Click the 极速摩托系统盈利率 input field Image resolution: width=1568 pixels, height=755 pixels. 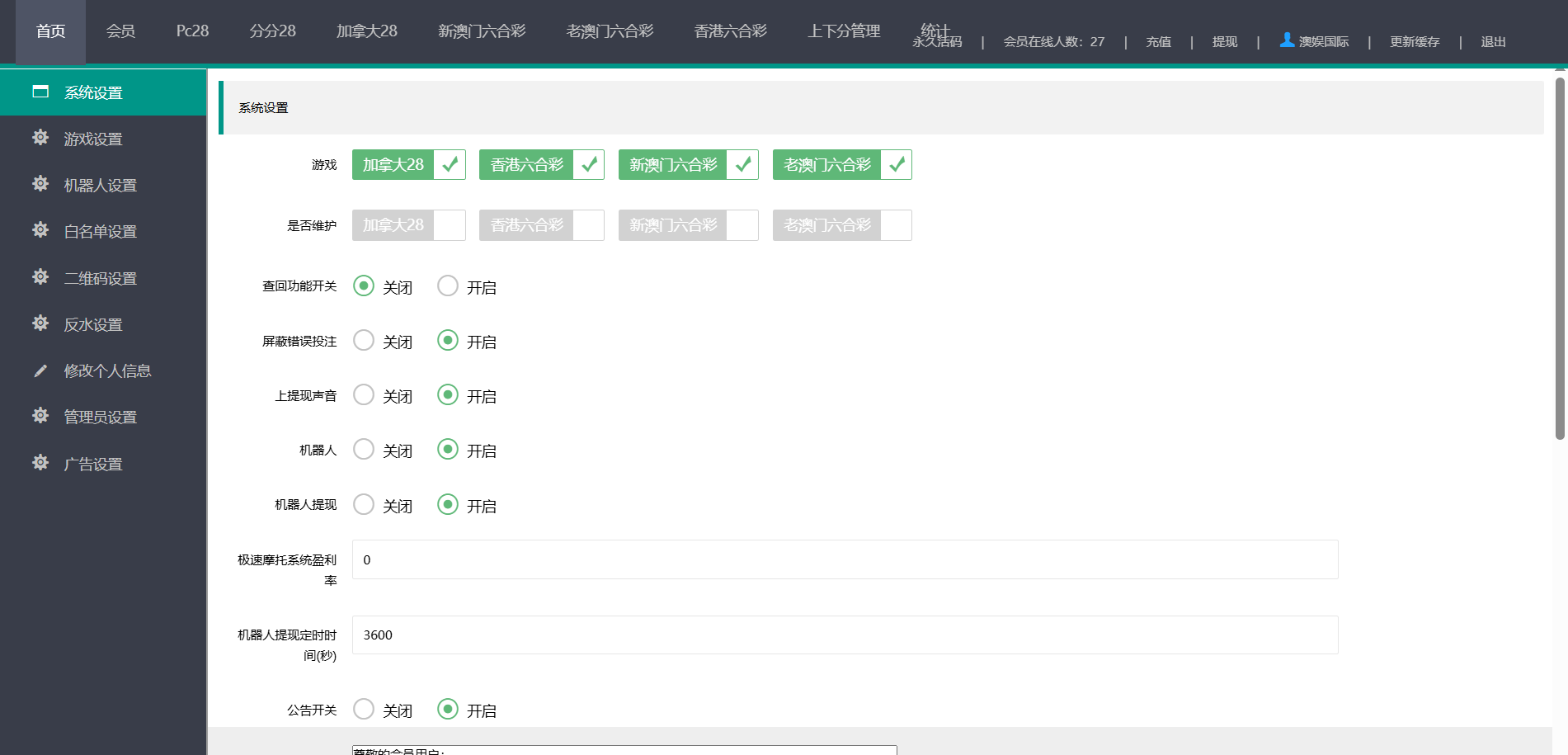click(x=845, y=559)
